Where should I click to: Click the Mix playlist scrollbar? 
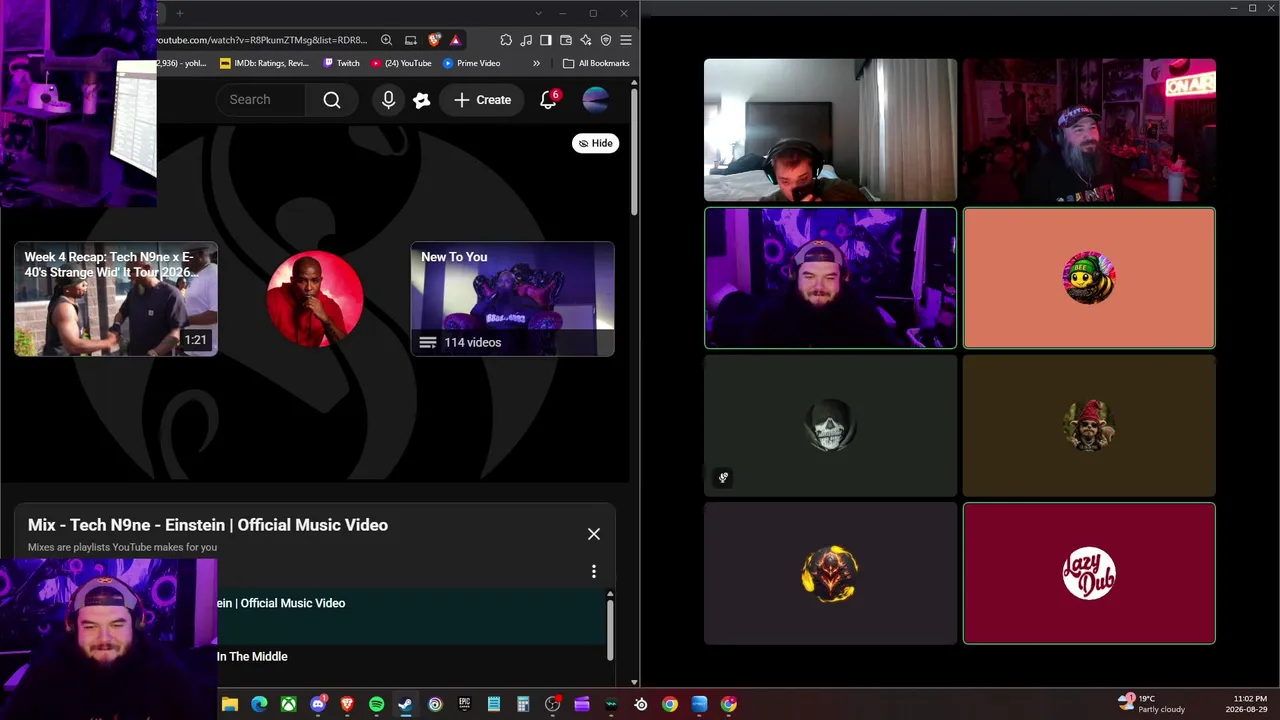pos(610,629)
